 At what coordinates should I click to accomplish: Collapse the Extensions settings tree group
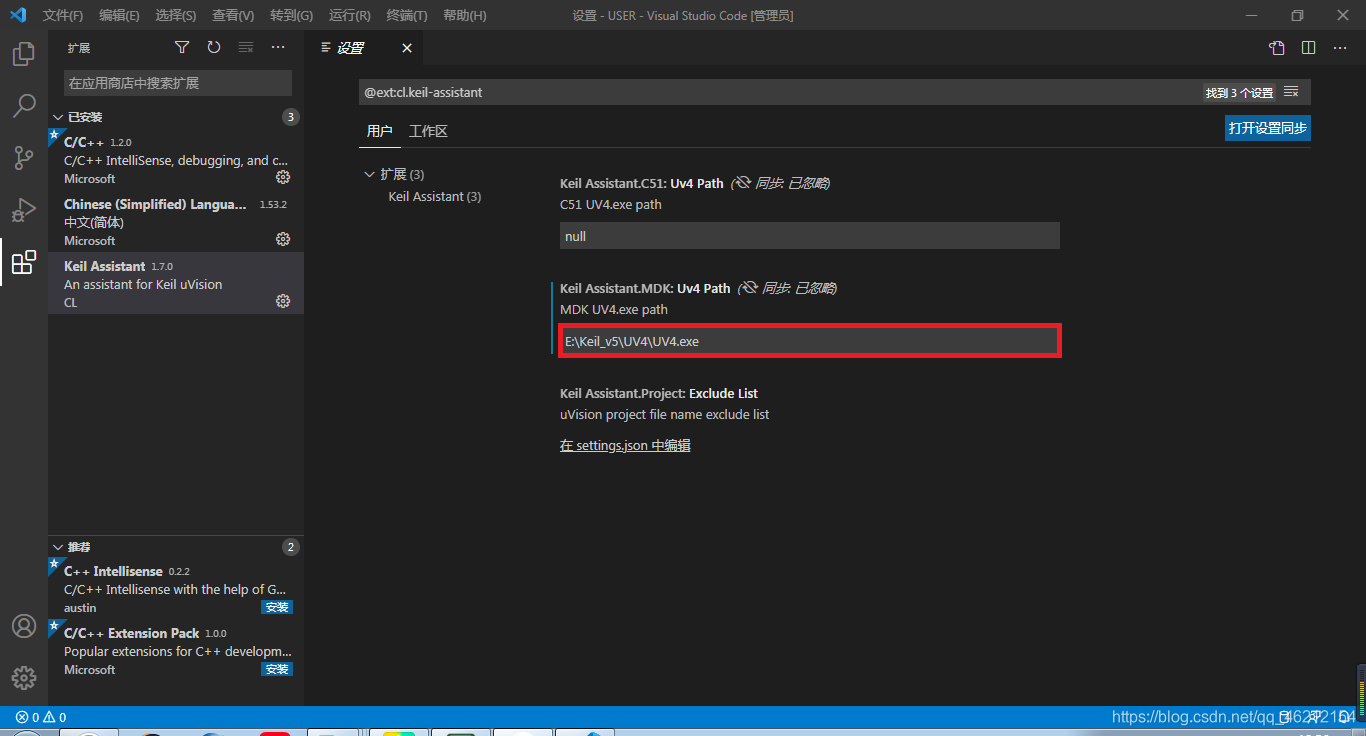pyautogui.click(x=370, y=174)
